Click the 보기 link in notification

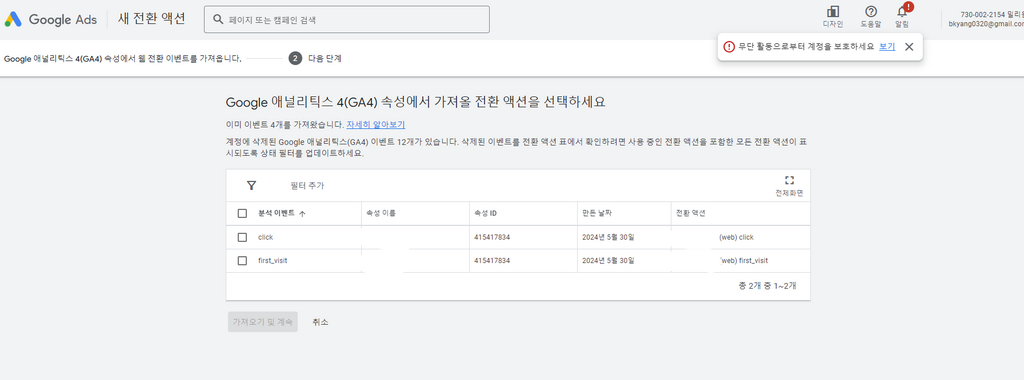point(887,47)
